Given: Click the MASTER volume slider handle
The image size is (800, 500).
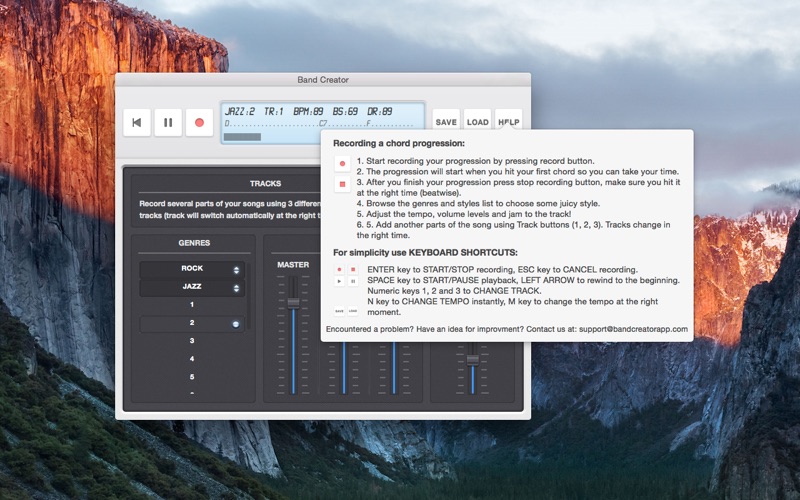Looking at the screenshot, I should tap(293, 303).
